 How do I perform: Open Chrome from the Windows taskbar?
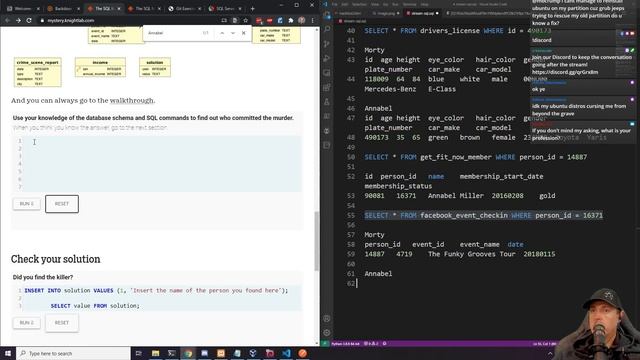tap(188, 353)
